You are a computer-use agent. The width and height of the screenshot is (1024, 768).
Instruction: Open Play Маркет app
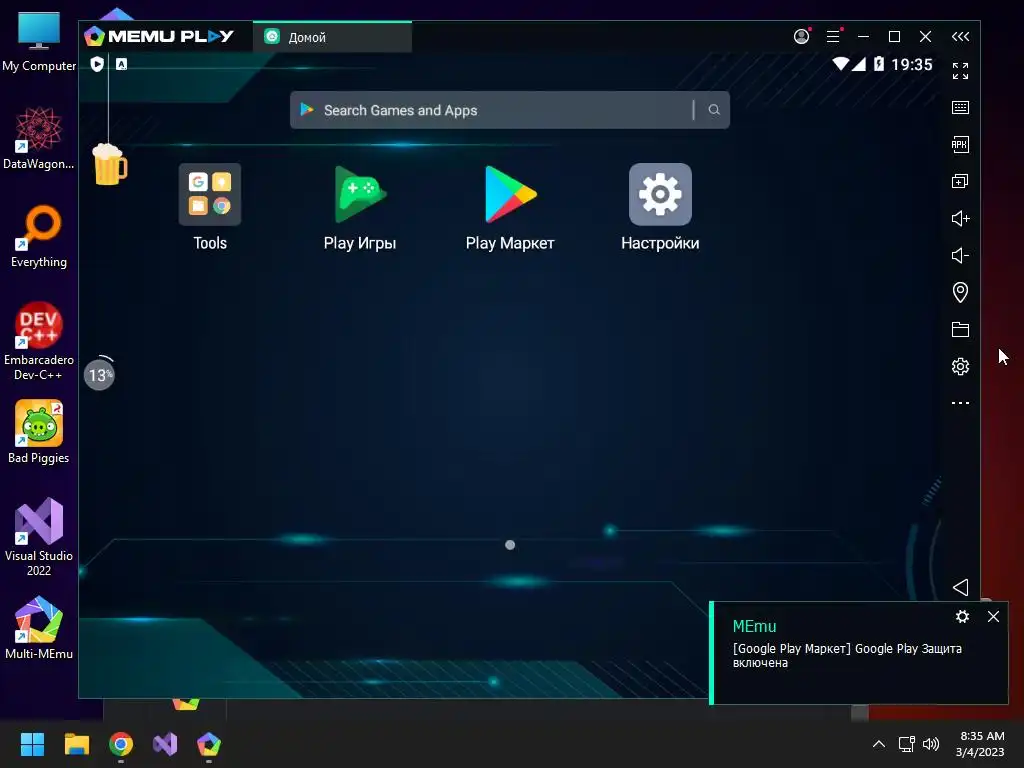pos(510,195)
